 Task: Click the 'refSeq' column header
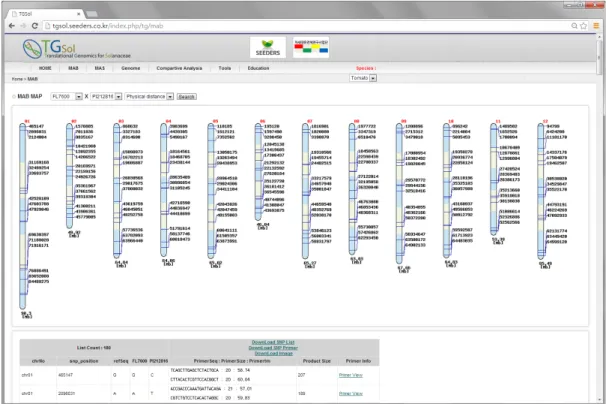pyautogui.click(x=121, y=361)
